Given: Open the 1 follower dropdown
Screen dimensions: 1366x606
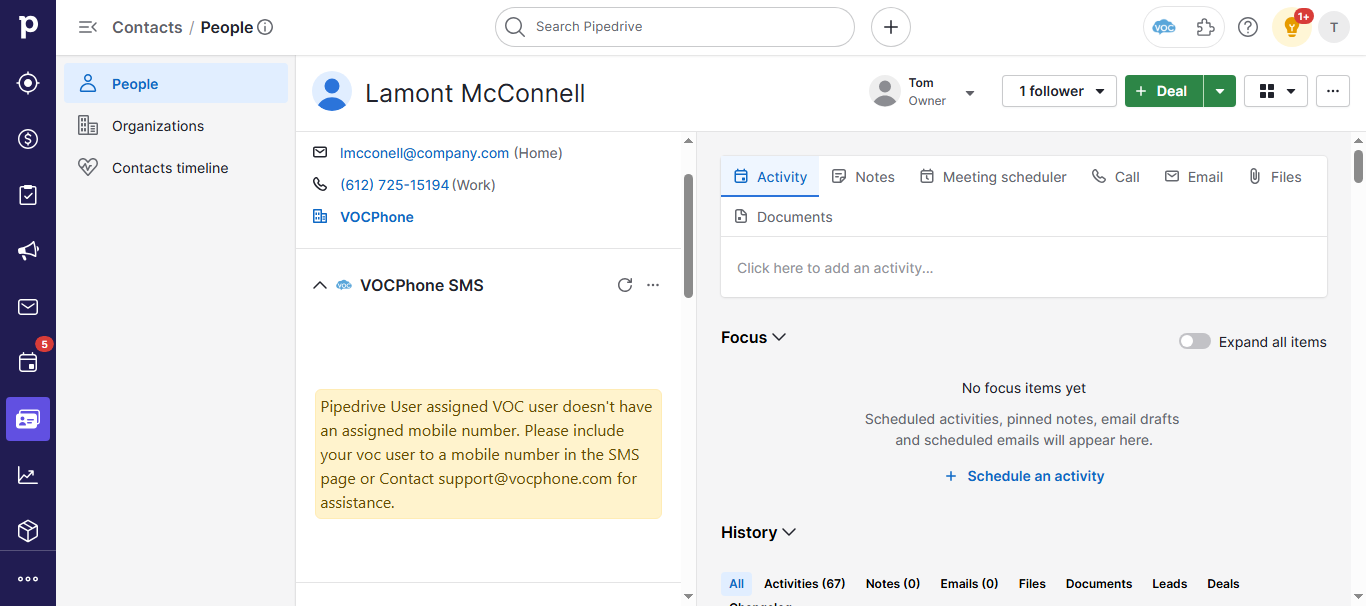Looking at the screenshot, I should point(1059,91).
